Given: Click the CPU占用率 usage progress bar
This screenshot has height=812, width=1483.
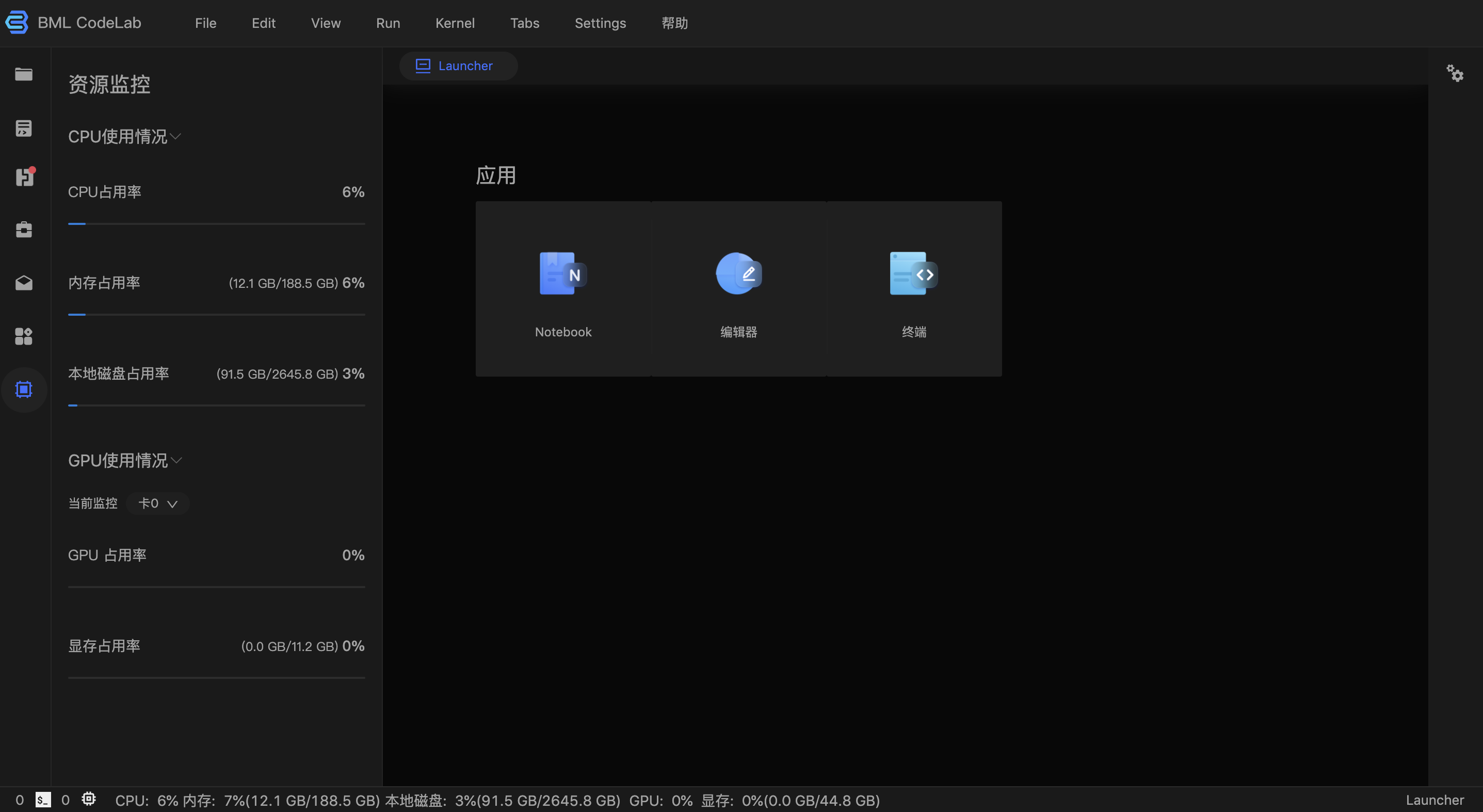Looking at the screenshot, I should point(216,224).
